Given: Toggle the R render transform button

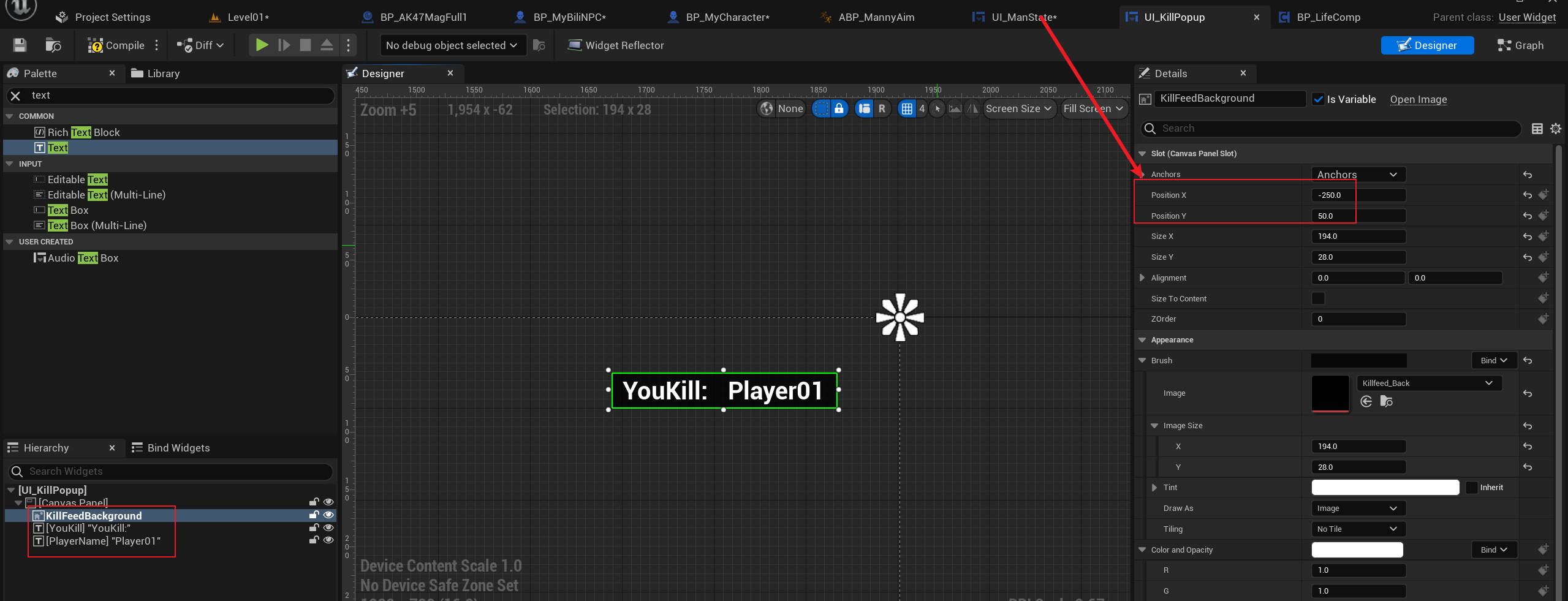Looking at the screenshot, I should click(882, 108).
